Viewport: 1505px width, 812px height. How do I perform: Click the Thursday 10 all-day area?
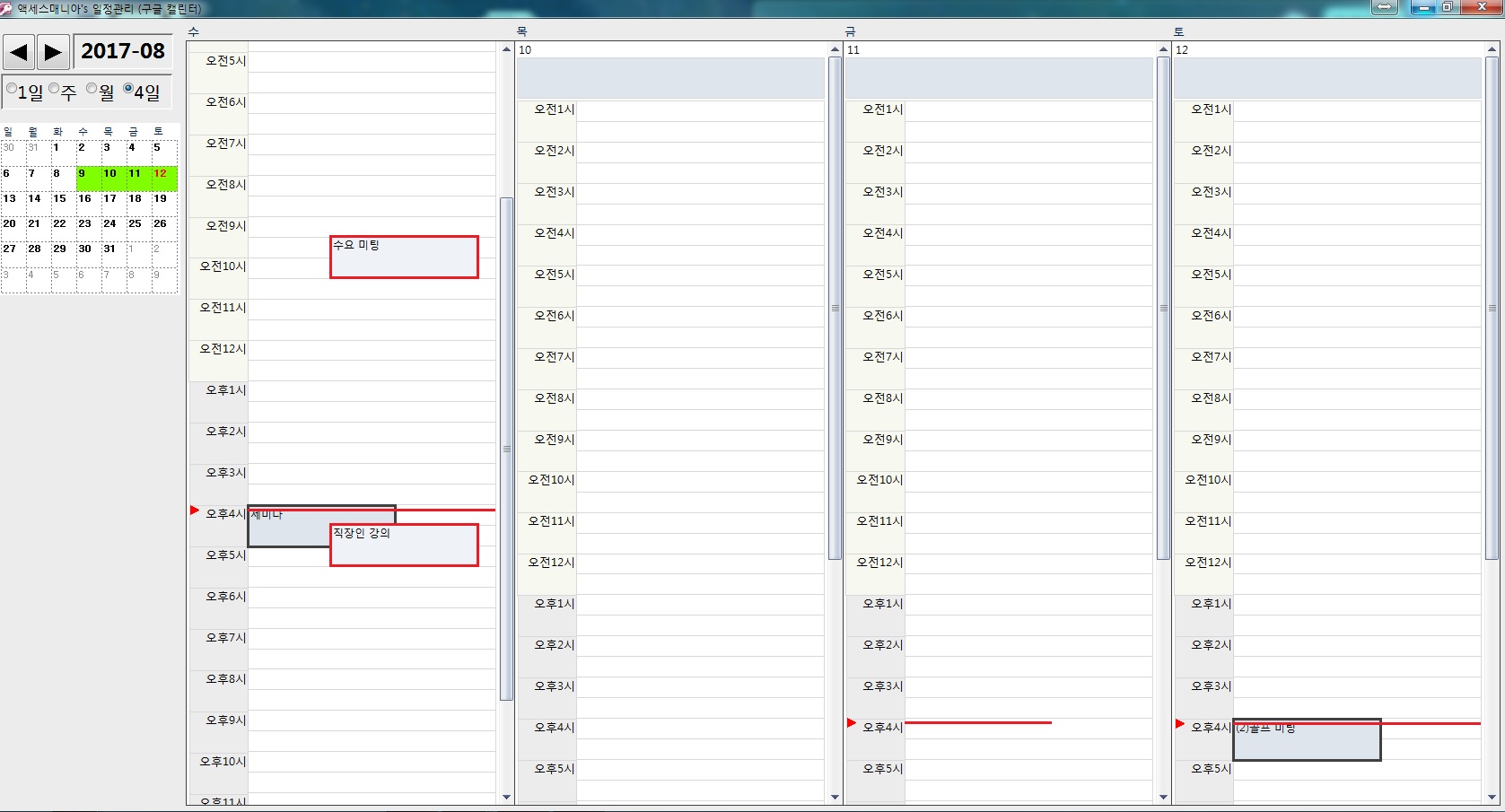click(670, 78)
